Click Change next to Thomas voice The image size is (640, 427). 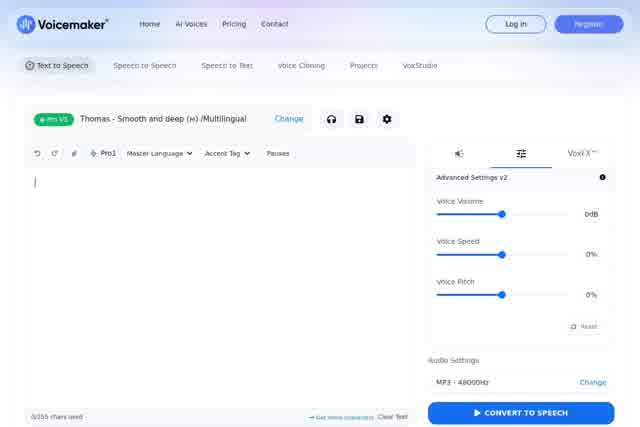point(289,119)
